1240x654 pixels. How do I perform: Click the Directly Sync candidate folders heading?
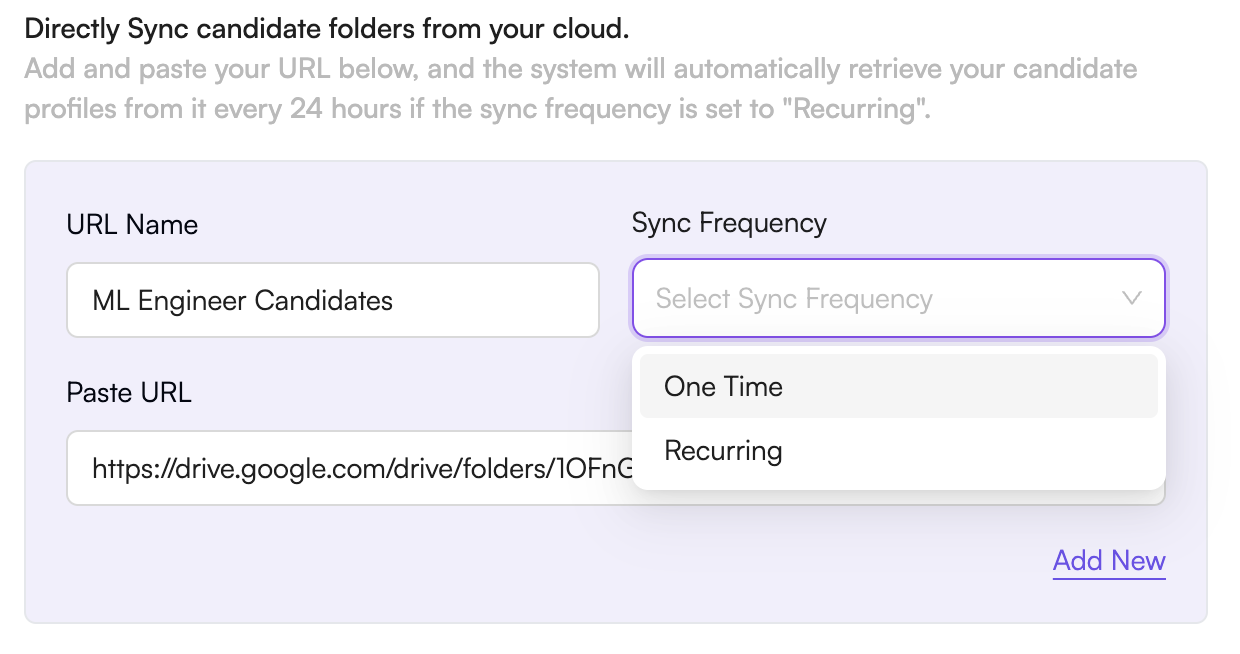(x=327, y=28)
